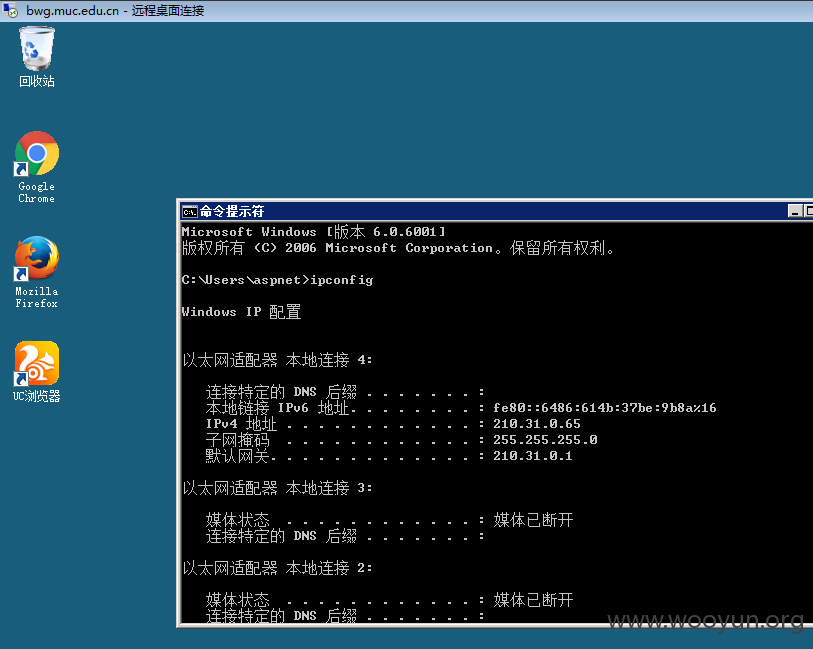Viewport: 813px width, 649px height.
Task: Click the 命令提示符 title bar text
Action: 232,211
